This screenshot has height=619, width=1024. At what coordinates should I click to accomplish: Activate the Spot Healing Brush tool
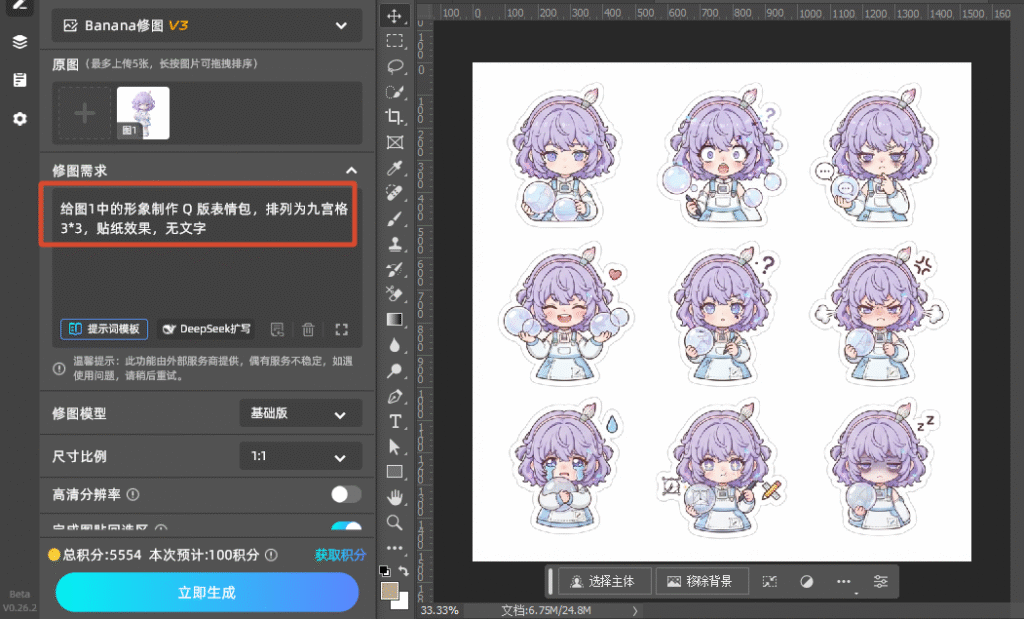(x=394, y=193)
